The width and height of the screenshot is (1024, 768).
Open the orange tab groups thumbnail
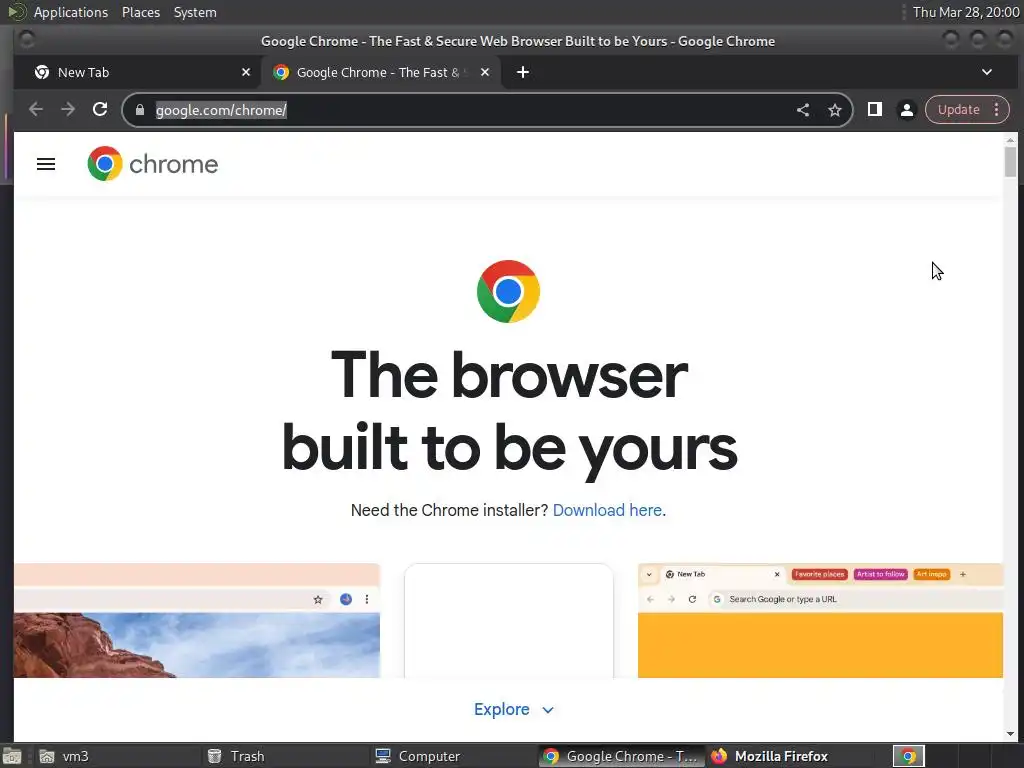tap(820, 620)
